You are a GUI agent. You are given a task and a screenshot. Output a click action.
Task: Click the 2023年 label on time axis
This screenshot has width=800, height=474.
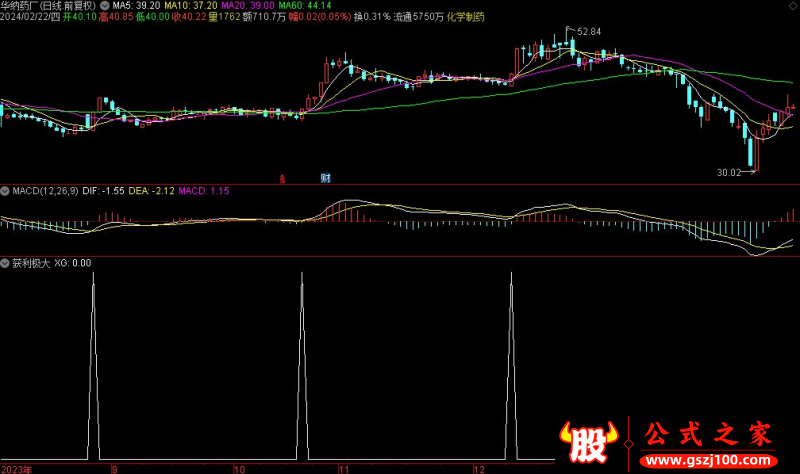(17, 468)
